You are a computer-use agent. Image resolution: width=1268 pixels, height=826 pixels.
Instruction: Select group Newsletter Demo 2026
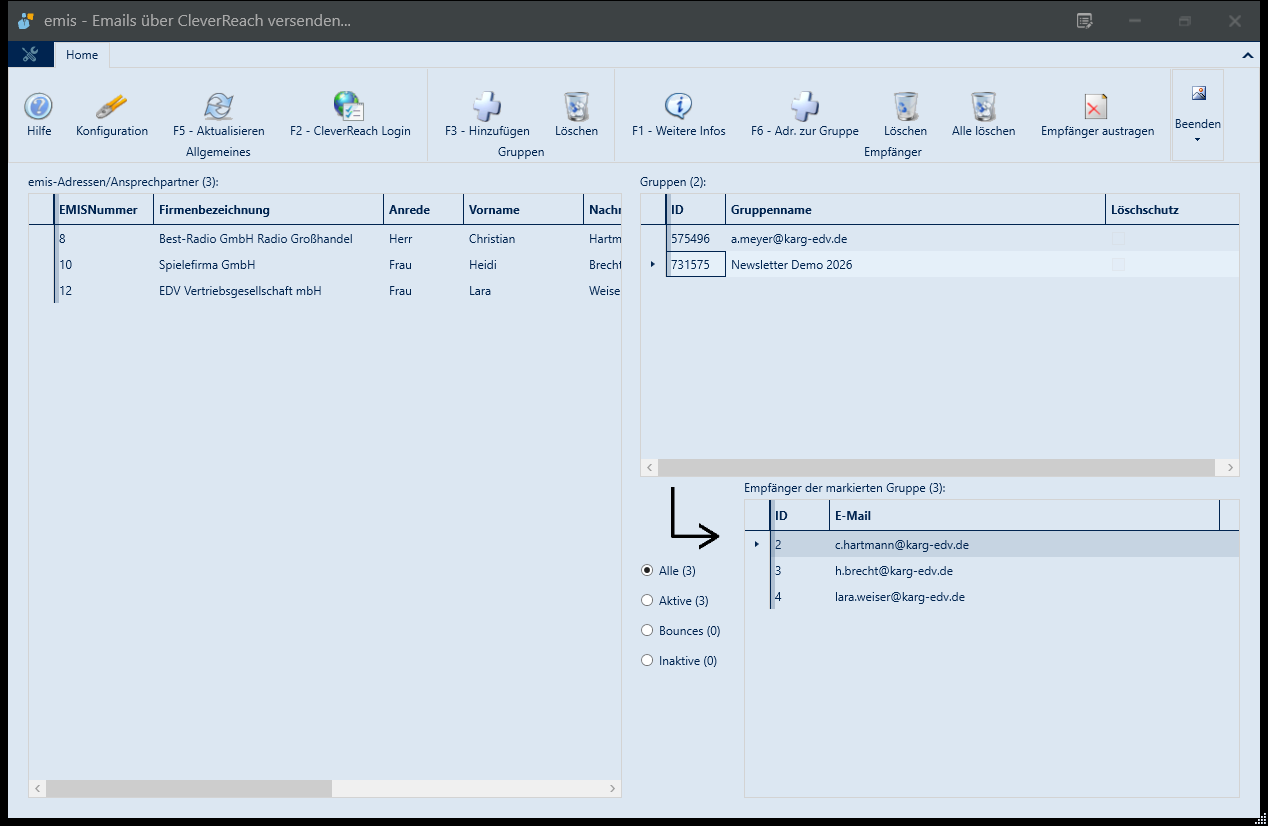pyautogui.click(x=940, y=265)
